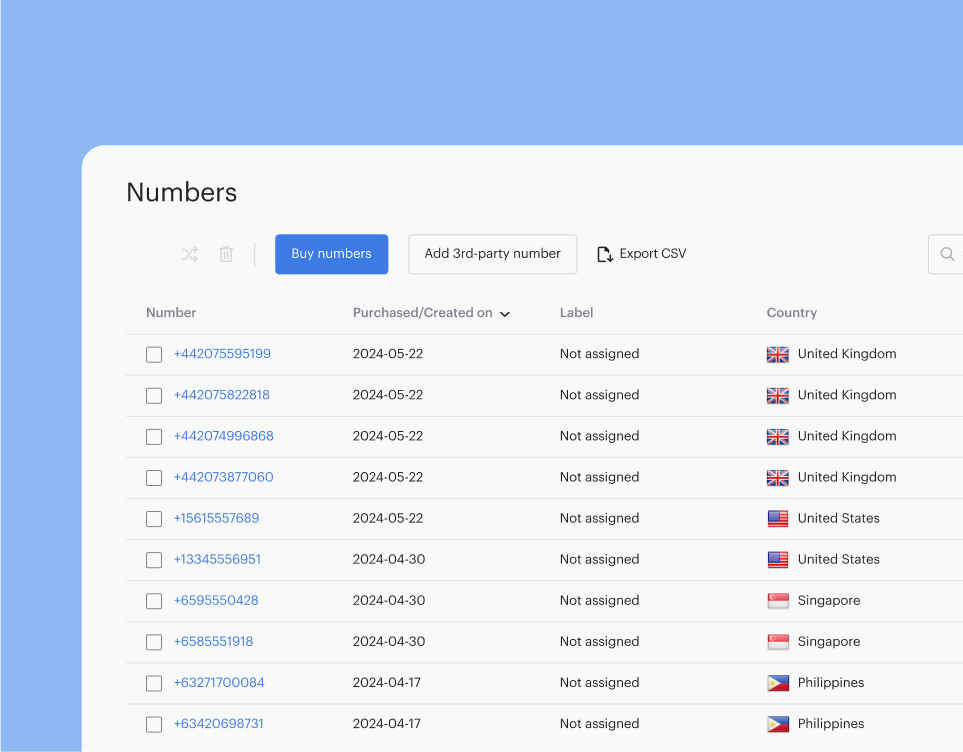Screen dimensions: 963x752
Task: Click the Singapore flag for +6595550428
Action: point(777,600)
